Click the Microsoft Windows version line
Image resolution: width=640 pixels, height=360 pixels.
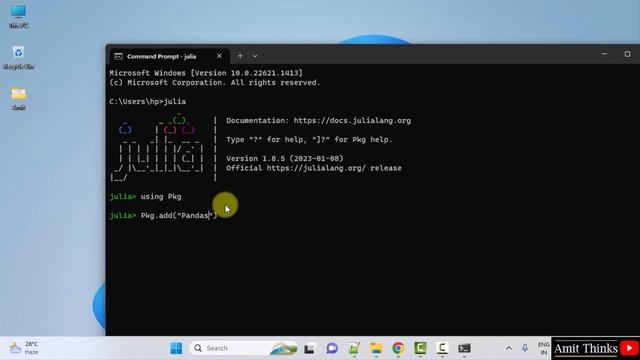click(206, 73)
